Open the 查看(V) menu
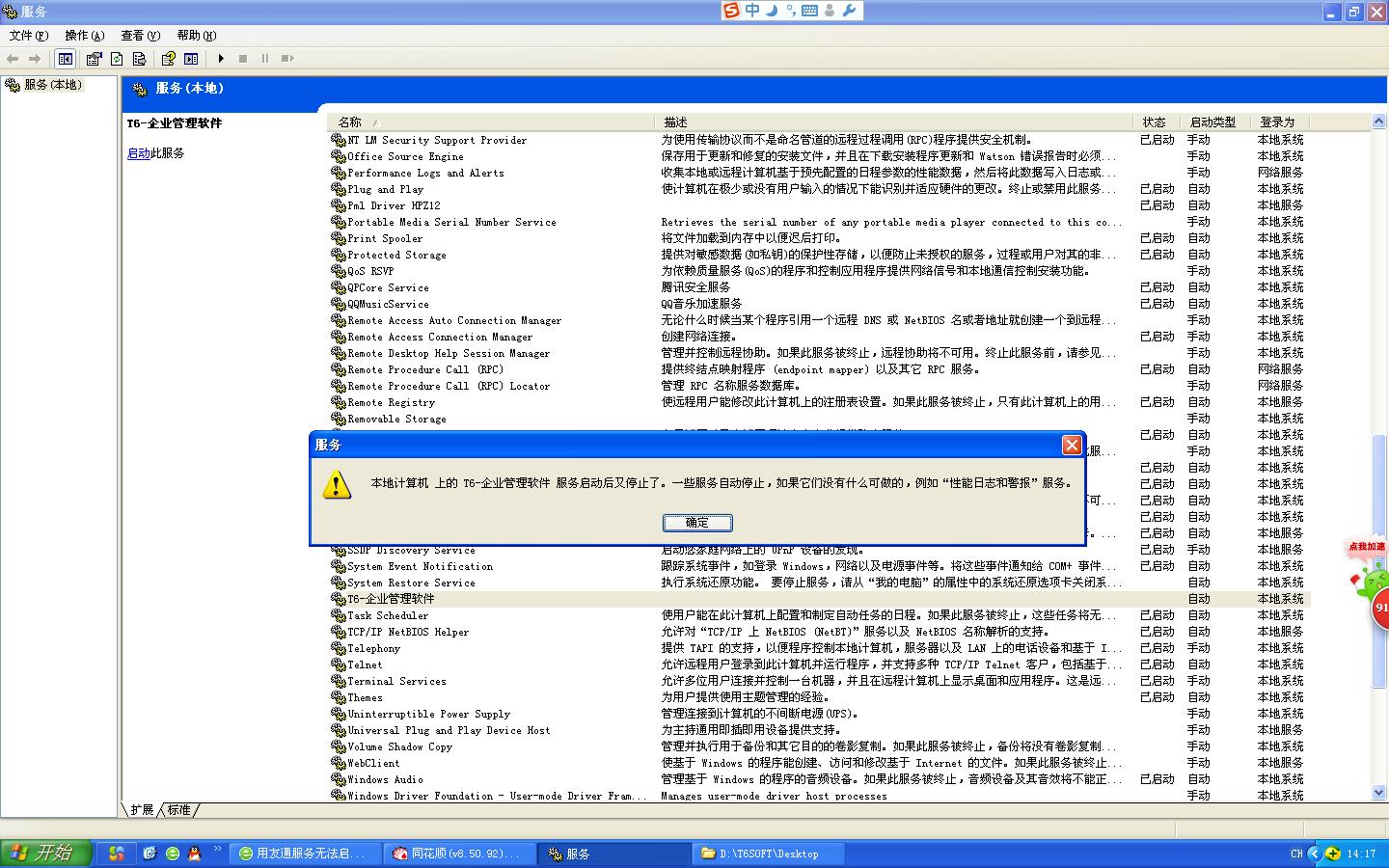Screen dimensions: 1389x868 [140, 36]
